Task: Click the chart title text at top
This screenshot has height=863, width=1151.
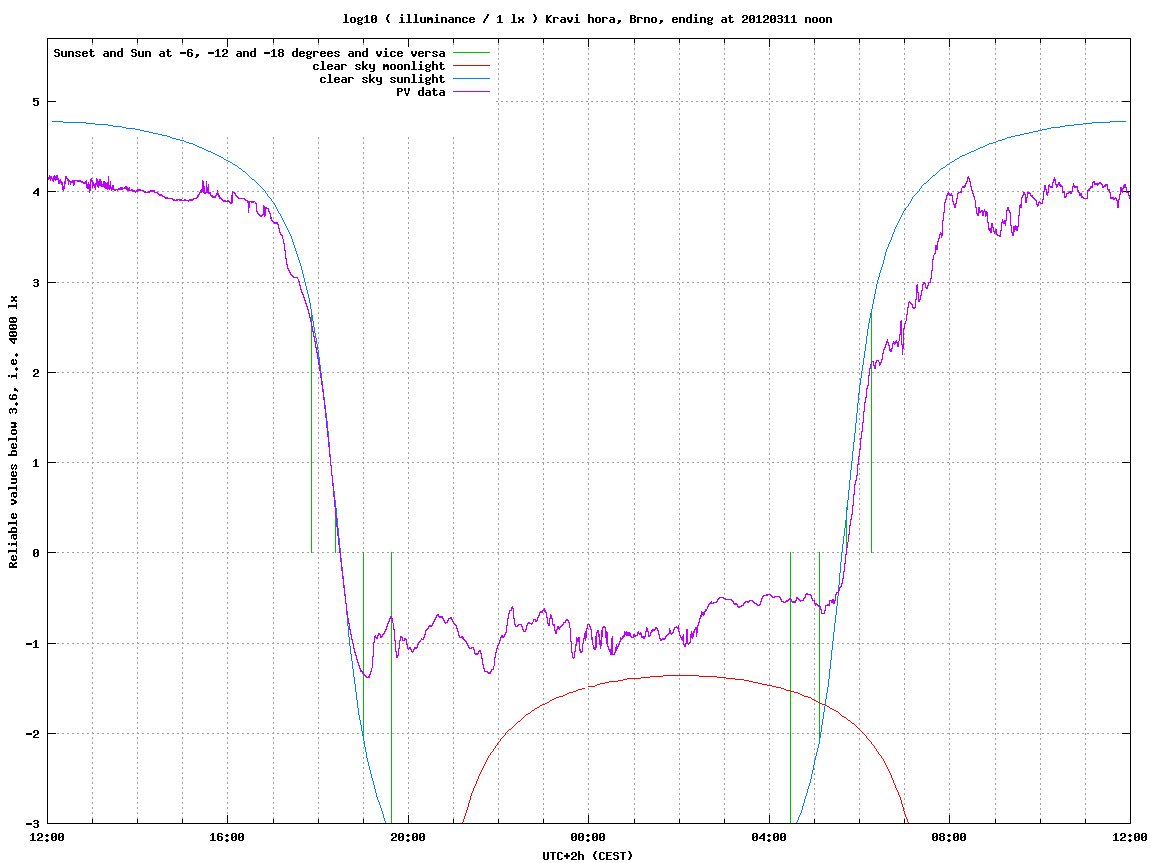Action: [x=587, y=19]
